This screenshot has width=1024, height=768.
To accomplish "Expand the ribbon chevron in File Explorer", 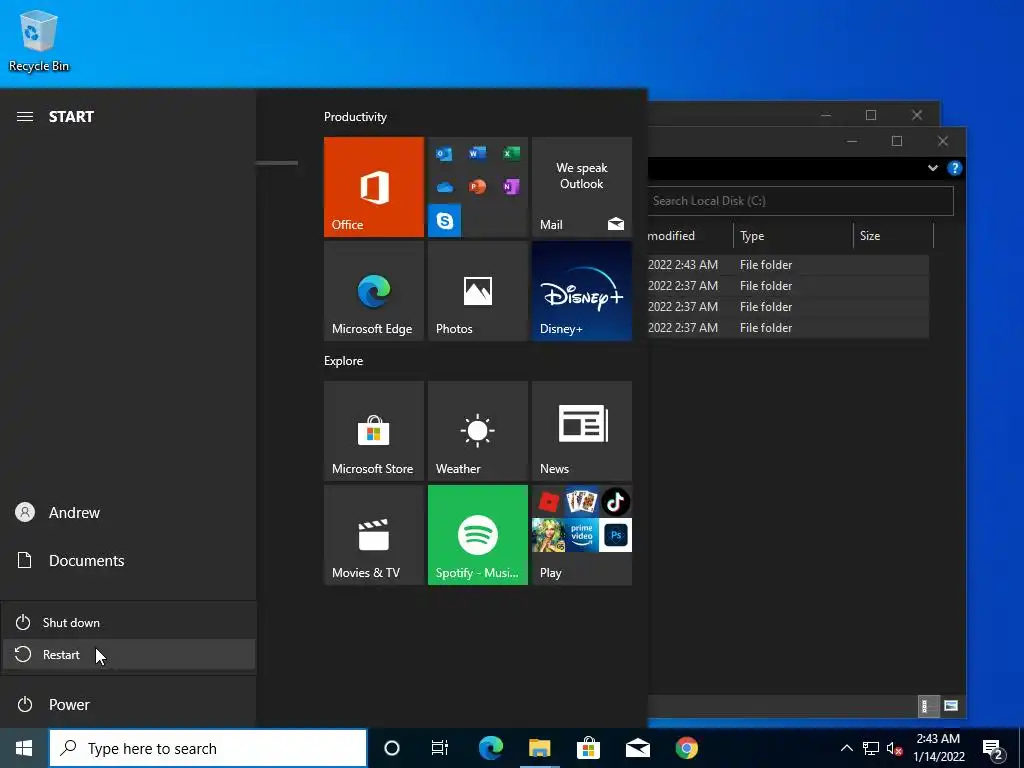I will [933, 168].
